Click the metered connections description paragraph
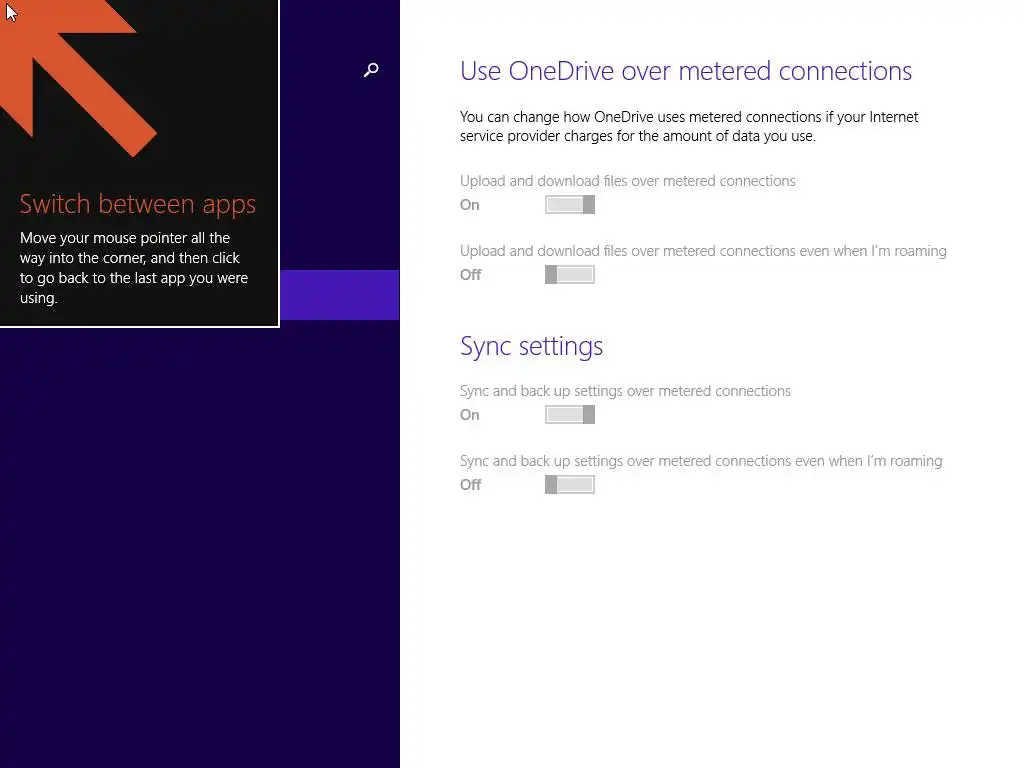1024x768 pixels. (x=689, y=126)
